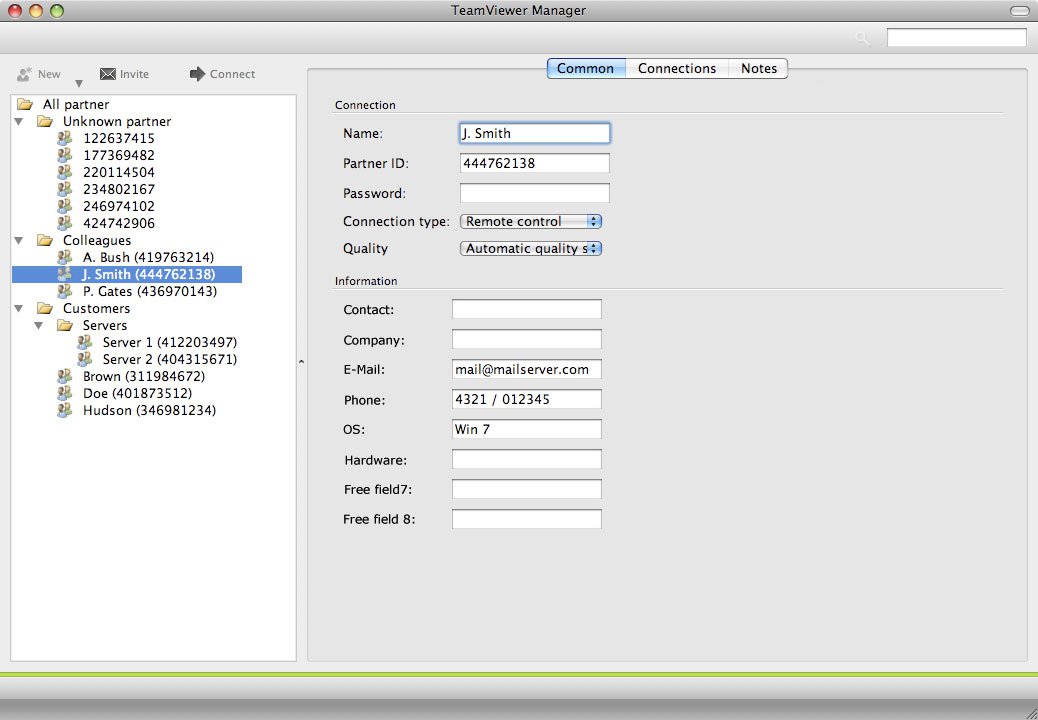Select Hudson (346981234) text
Image resolution: width=1038 pixels, height=720 pixels.
point(150,410)
